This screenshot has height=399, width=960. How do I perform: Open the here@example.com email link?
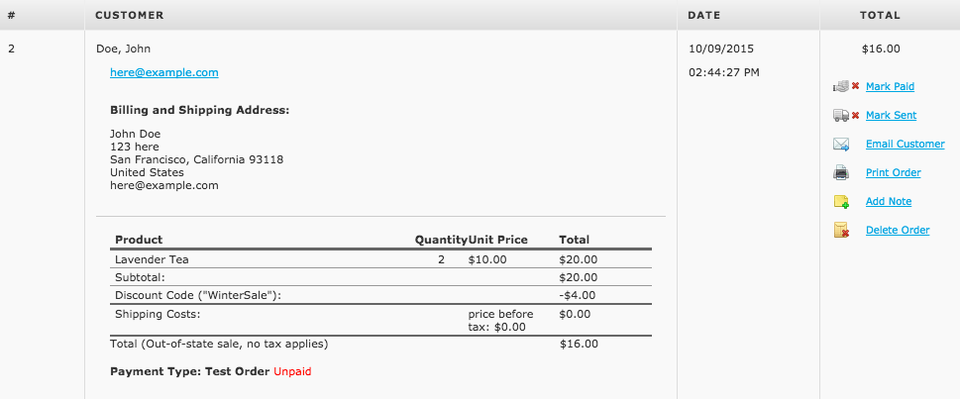click(164, 73)
